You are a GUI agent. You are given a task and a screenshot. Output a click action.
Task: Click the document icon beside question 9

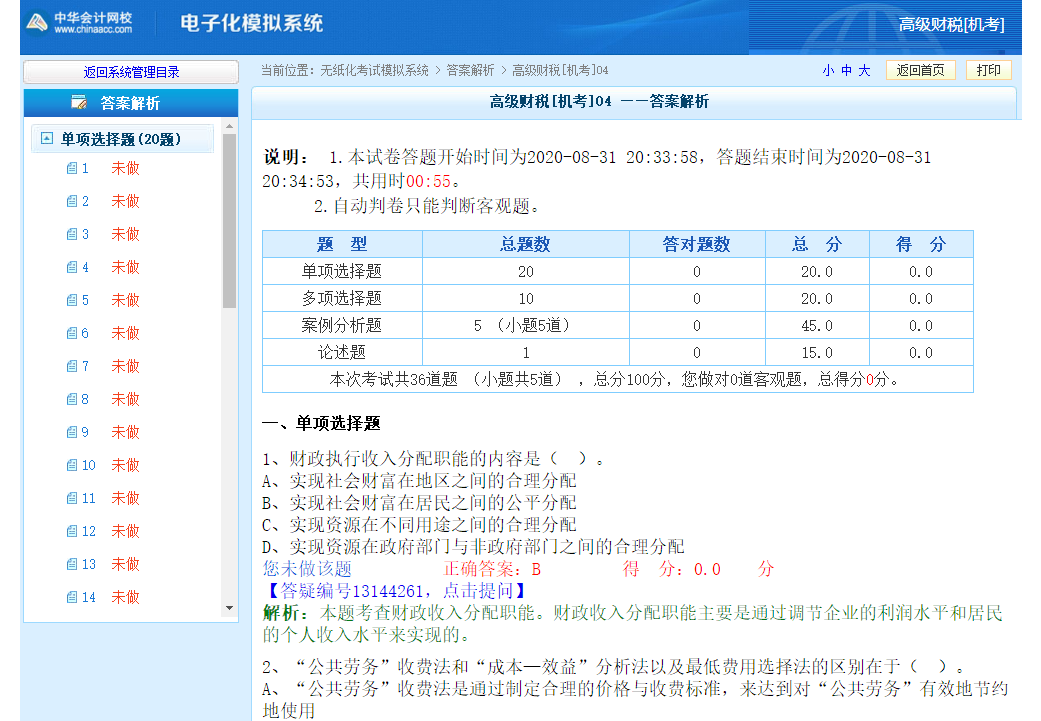click(x=72, y=432)
